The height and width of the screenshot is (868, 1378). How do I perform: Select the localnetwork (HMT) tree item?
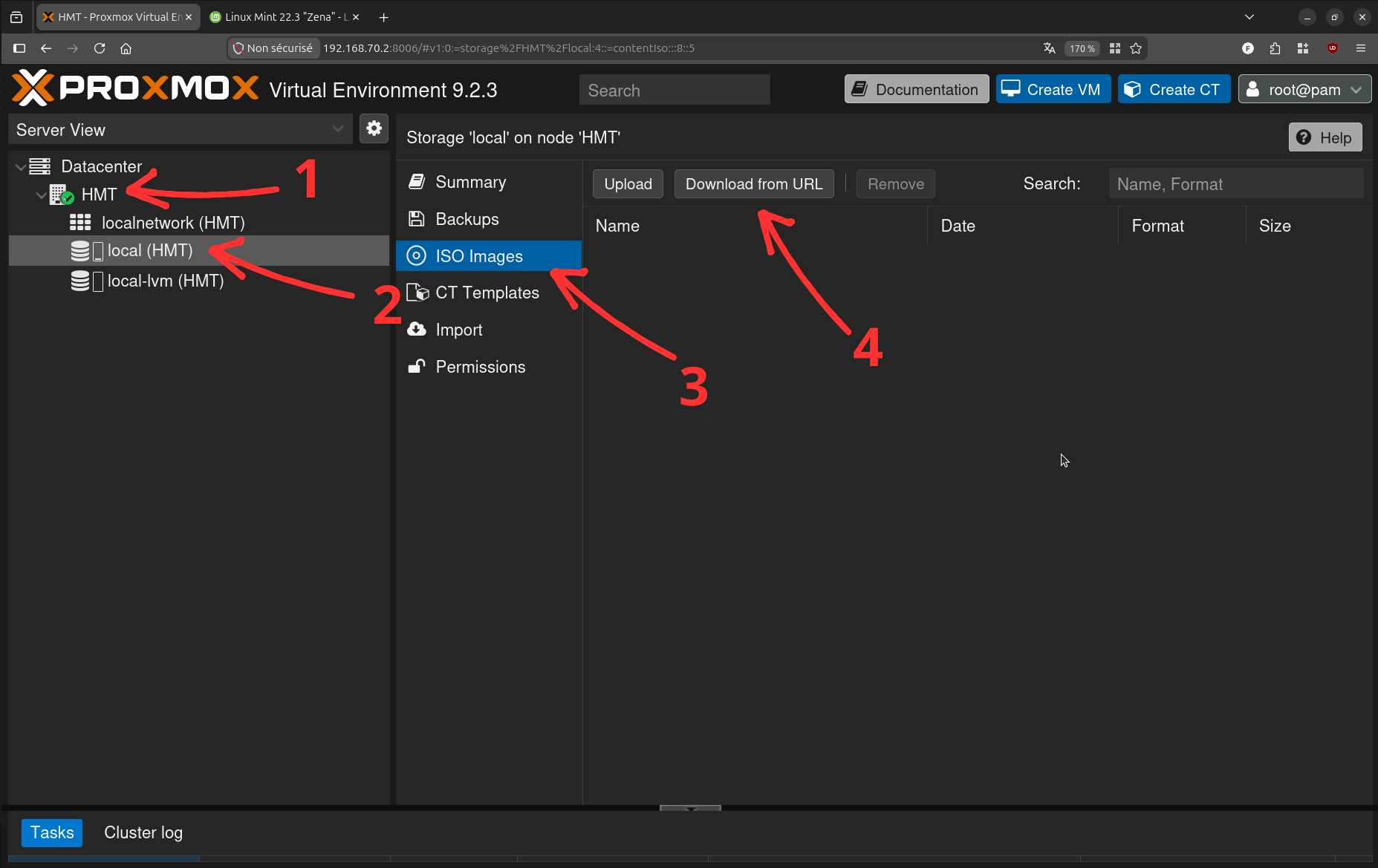(199, 223)
